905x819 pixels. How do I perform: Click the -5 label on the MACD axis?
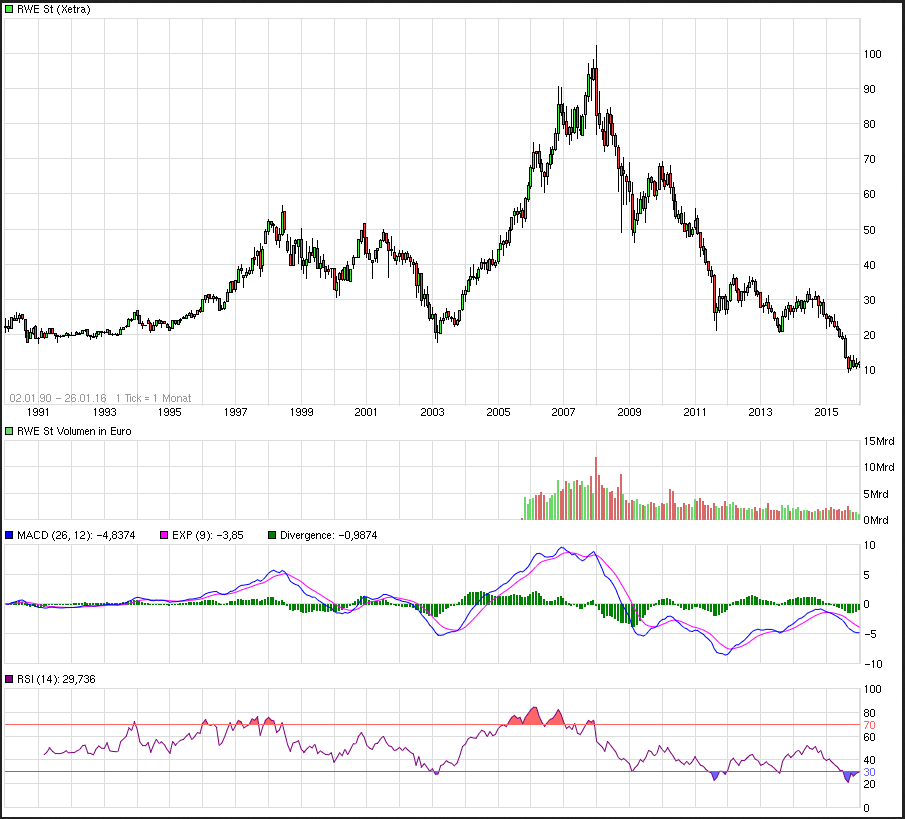(x=869, y=634)
